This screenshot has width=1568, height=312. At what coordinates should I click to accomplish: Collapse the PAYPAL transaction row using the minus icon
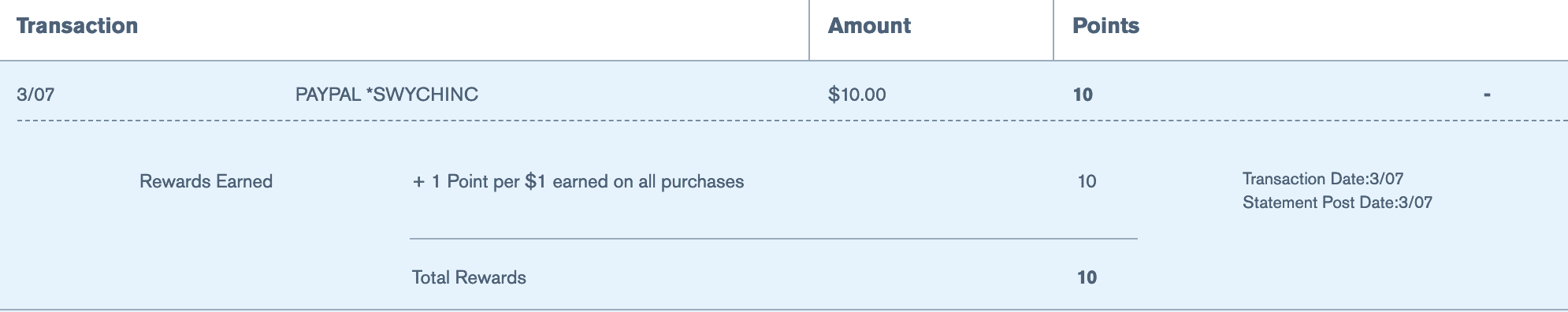pyautogui.click(x=1487, y=95)
